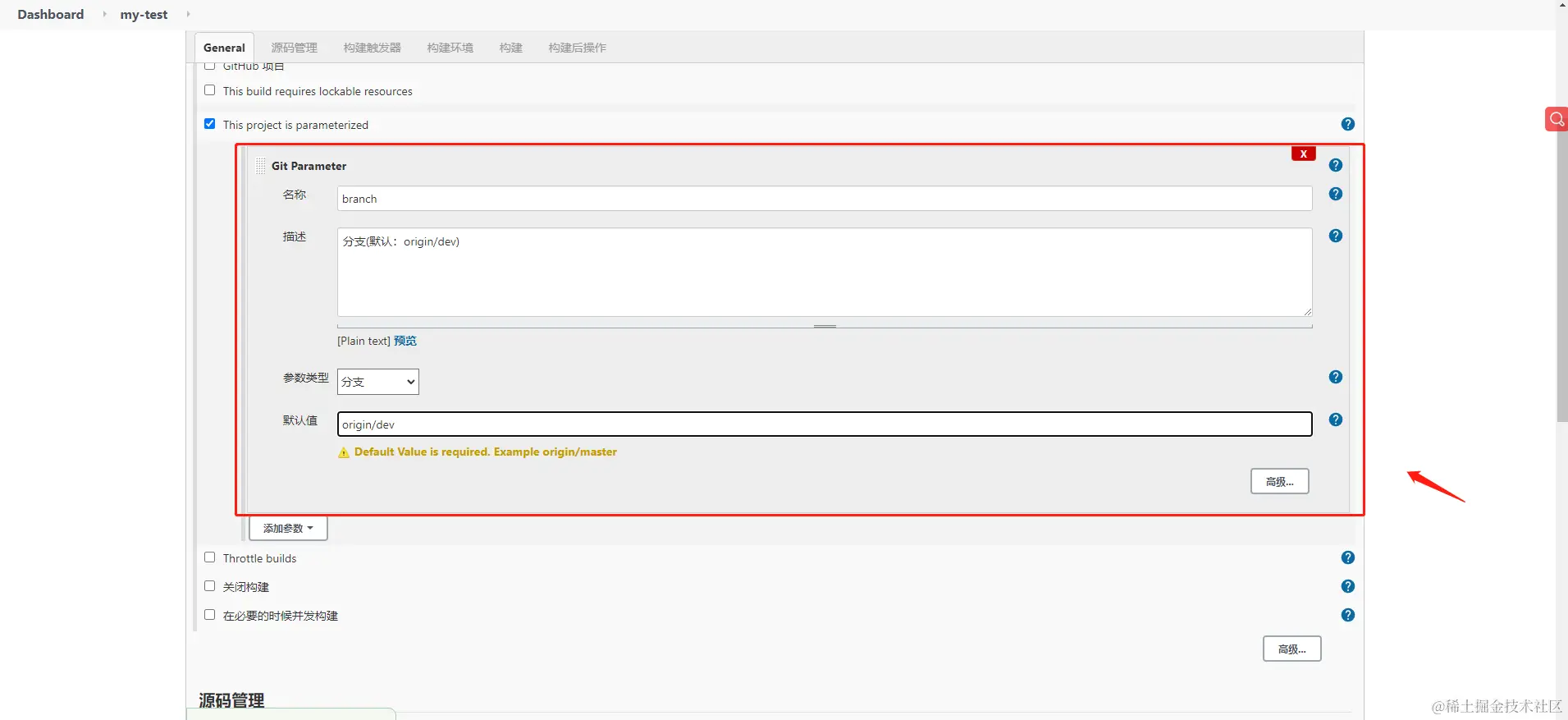Open the 预览 preview link
This screenshot has height=720, width=1568.
coord(405,341)
